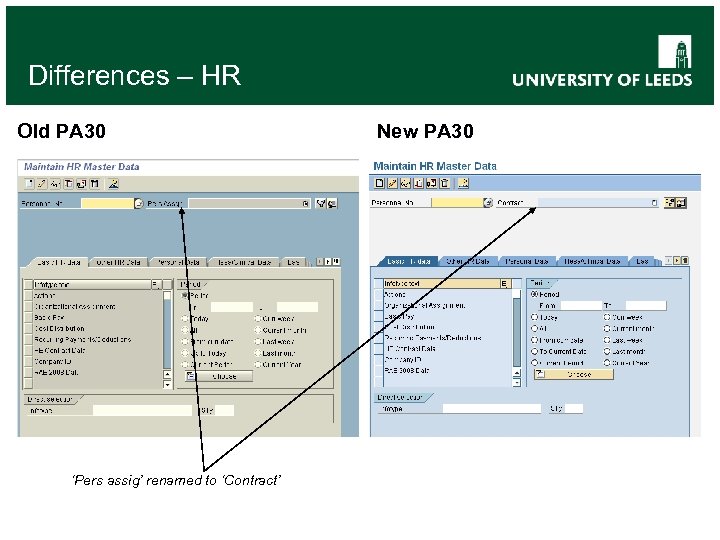Click Change pencil icon in Old PA30 toolbar
Screen dimensions: 720x540
[42, 184]
